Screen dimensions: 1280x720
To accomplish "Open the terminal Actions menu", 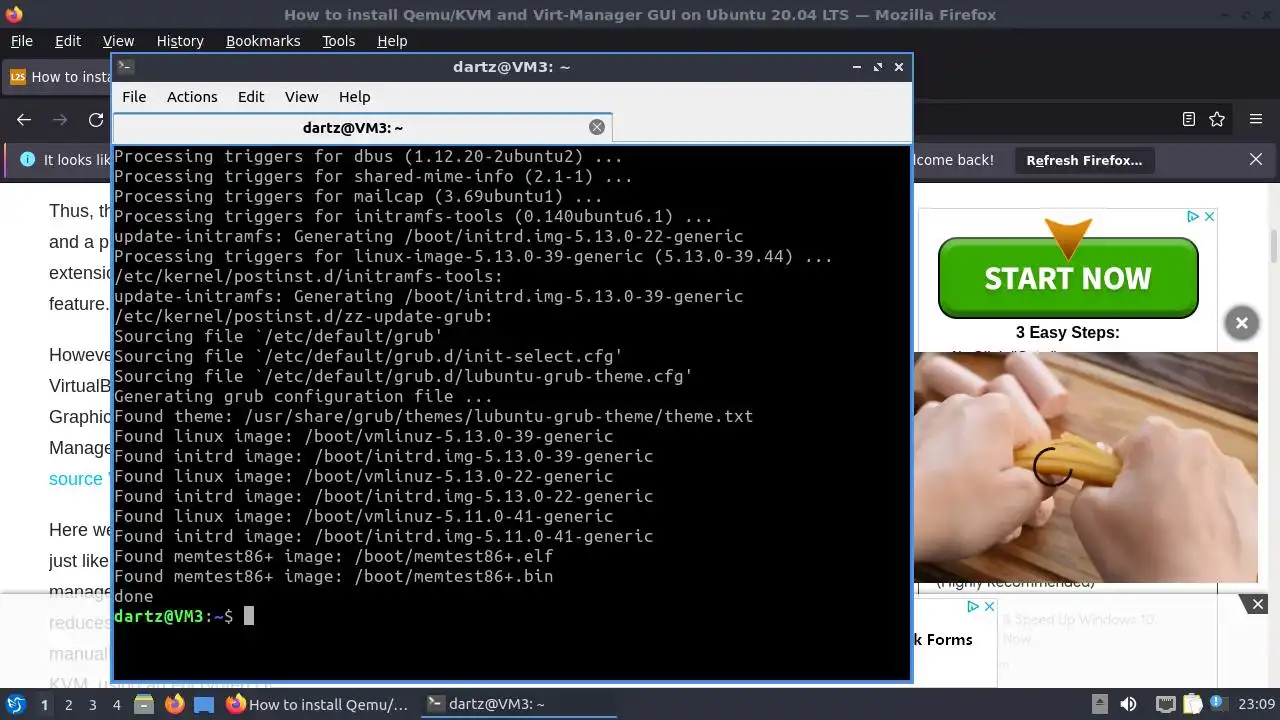I will click(x=192, y=97).
